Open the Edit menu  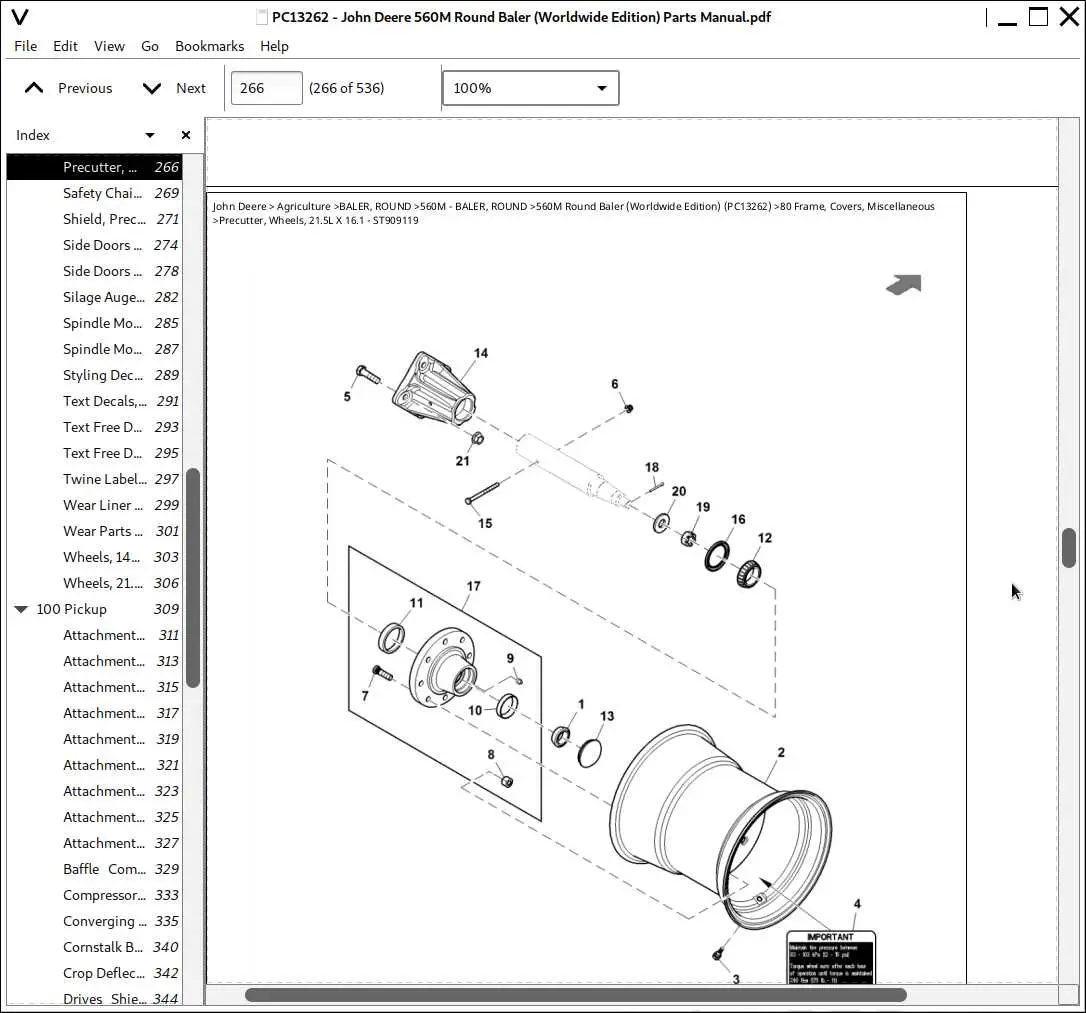click(65, 46)
